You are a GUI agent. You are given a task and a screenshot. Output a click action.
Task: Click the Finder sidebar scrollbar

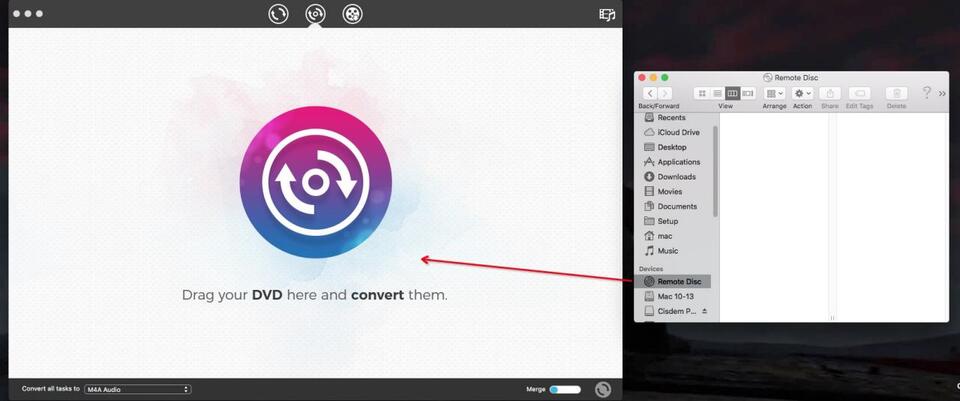(x=715, y=170)
